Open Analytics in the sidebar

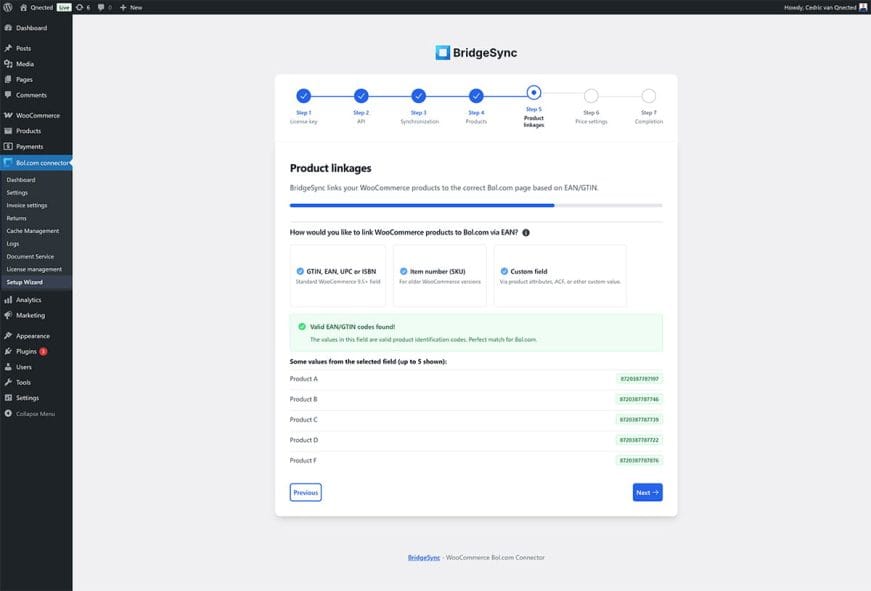(x=28, y=299)
